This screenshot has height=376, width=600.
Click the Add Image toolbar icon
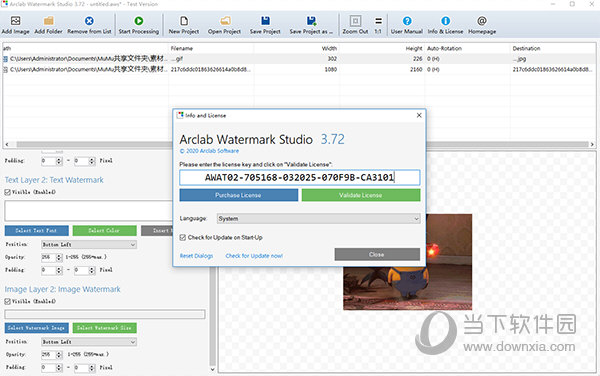click(x=15, y=21)
